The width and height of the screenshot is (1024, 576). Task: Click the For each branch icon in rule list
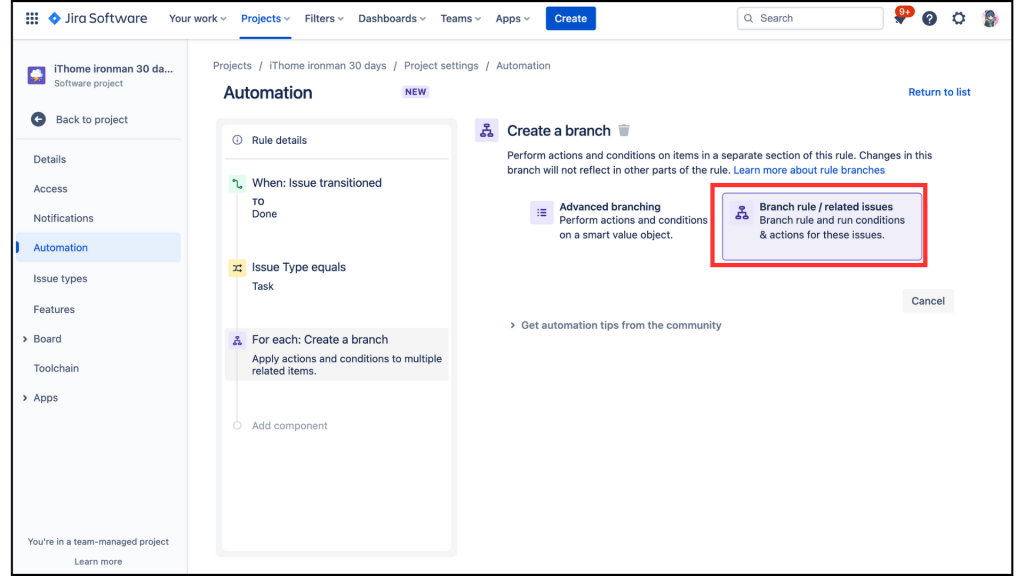coord(237,340)
